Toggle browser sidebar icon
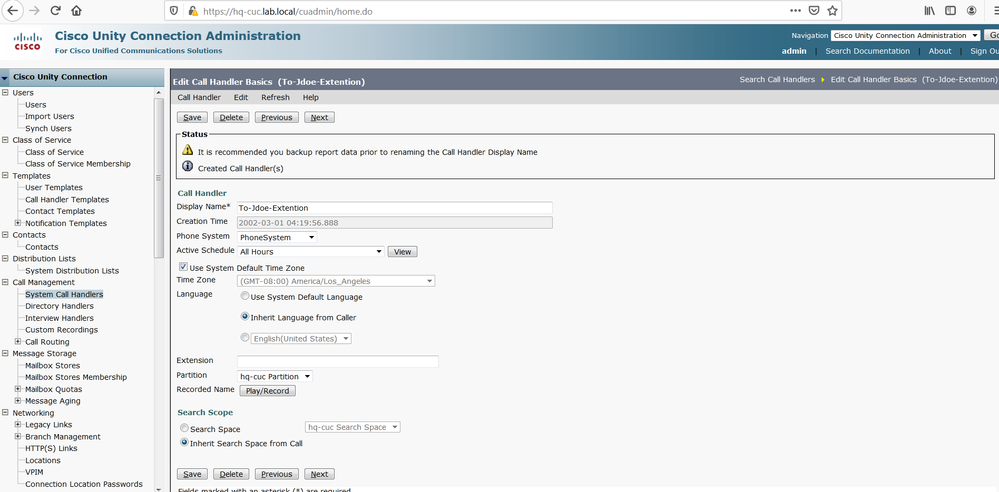Screen dimensions: 999x492 coord(950,11)
